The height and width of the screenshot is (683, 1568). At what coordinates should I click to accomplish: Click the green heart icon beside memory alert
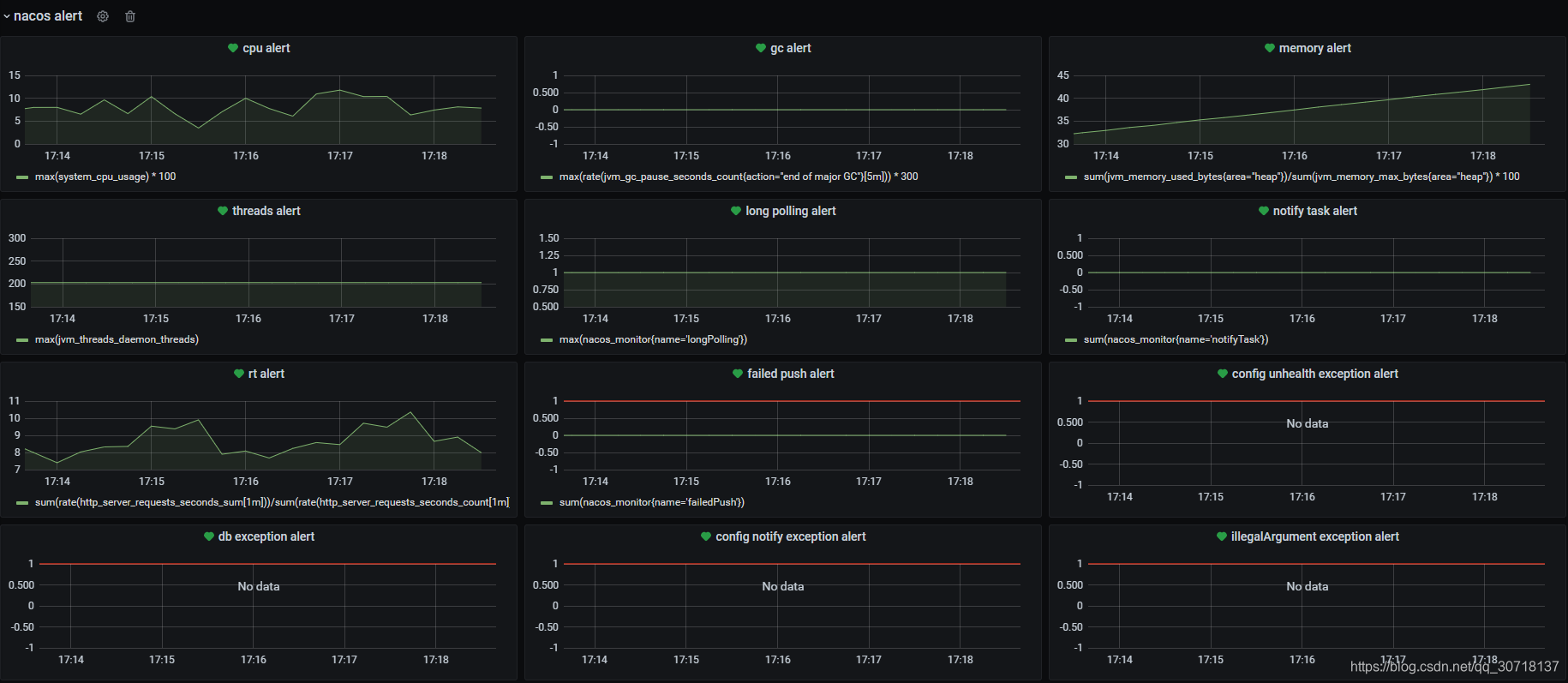coord(1270,48)
